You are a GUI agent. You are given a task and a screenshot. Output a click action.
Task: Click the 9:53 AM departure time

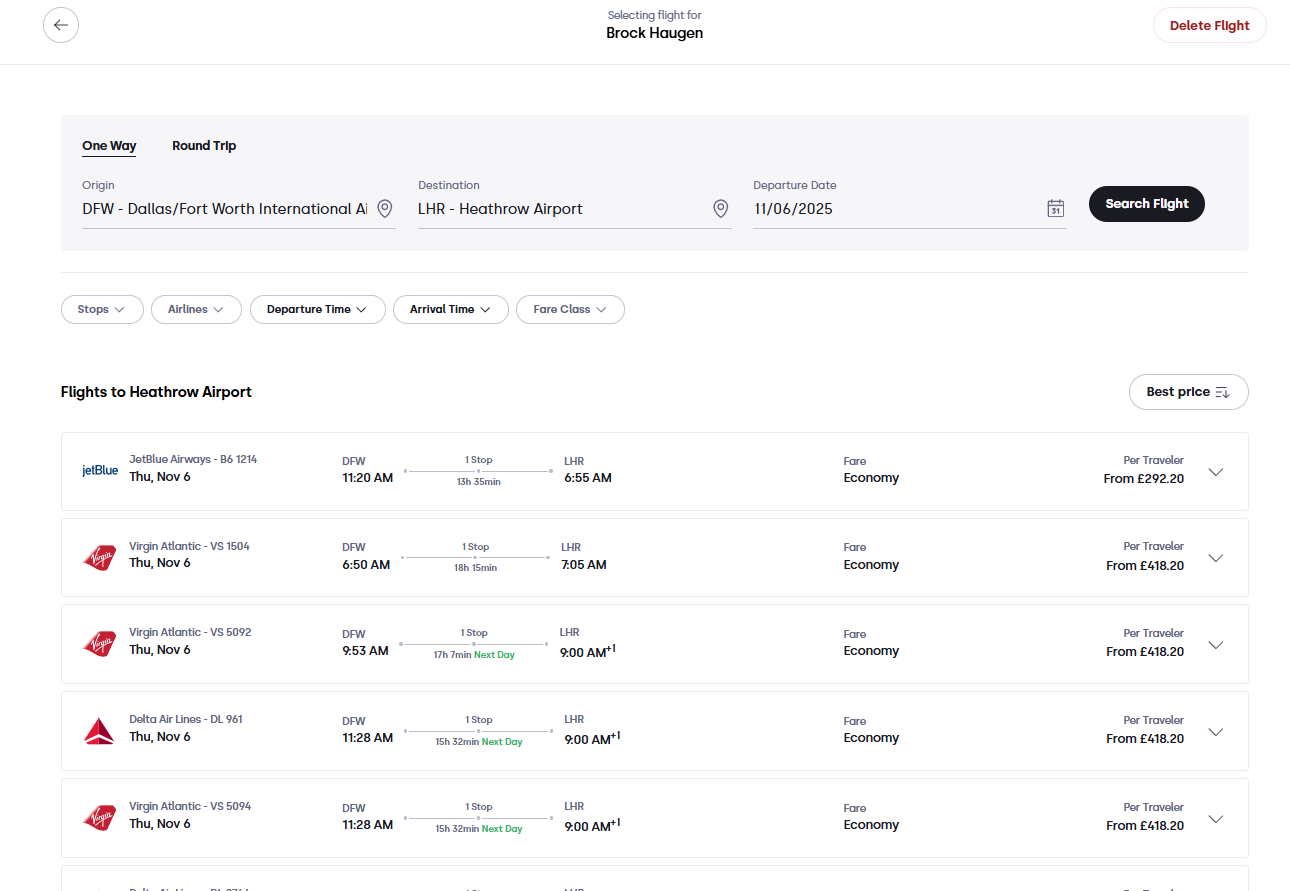click(x=365, y=651)
